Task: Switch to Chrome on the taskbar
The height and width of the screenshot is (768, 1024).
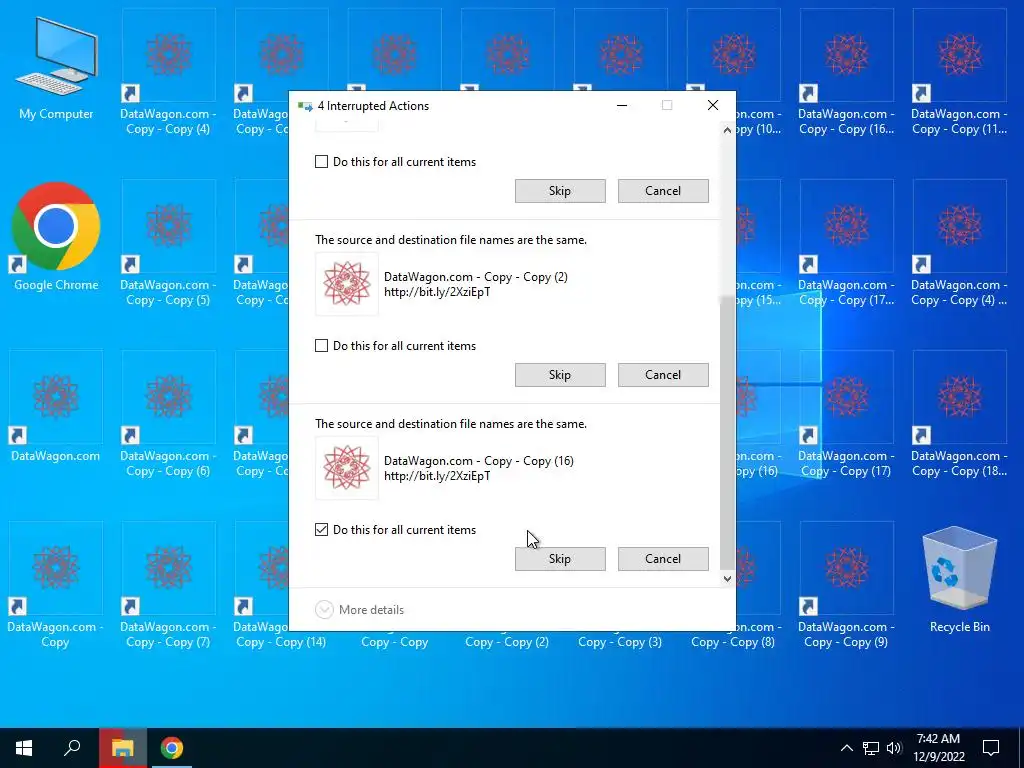Action: [x=172, y=748]
